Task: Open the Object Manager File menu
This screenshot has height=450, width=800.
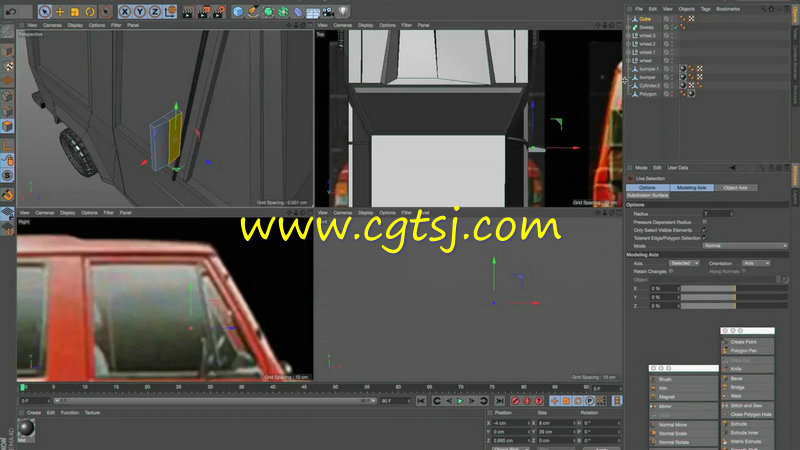Action: coord(638,9)
